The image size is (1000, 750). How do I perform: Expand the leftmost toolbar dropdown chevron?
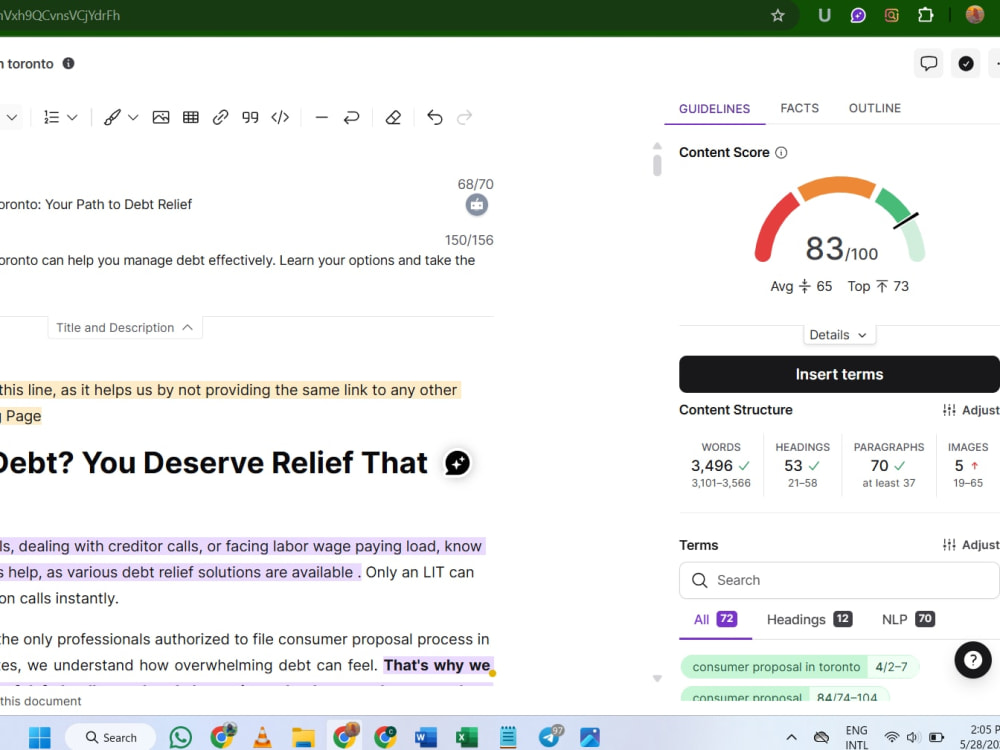click(11, 117)
